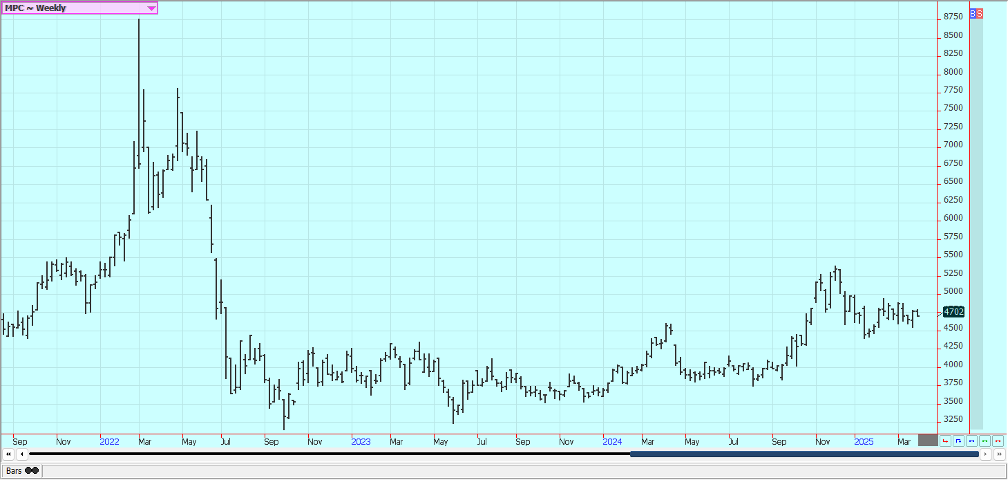The width and height of the screenshot is (1008, 480).
Task: Click the 4702 current price label
Action: point(952,311)
